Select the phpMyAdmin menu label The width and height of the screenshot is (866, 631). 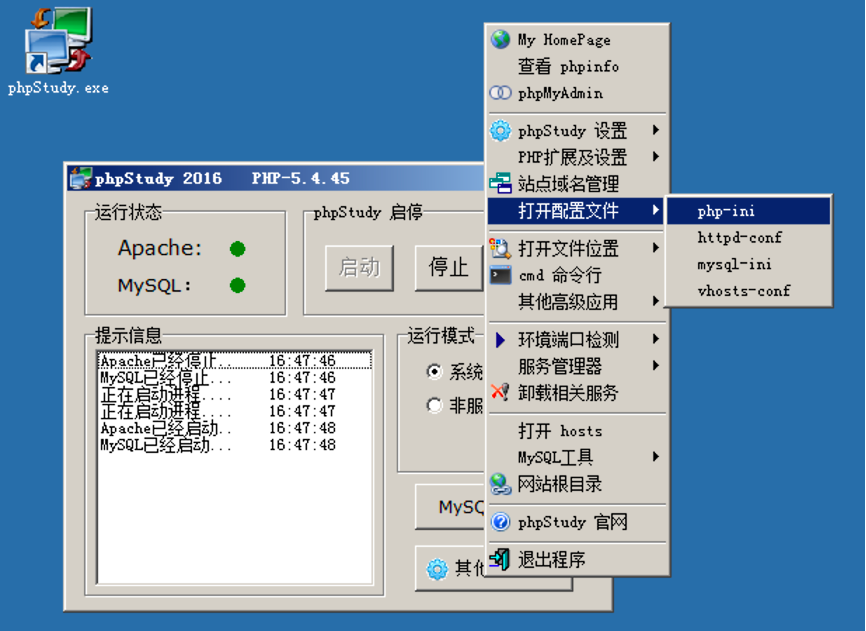pos(560,93)
